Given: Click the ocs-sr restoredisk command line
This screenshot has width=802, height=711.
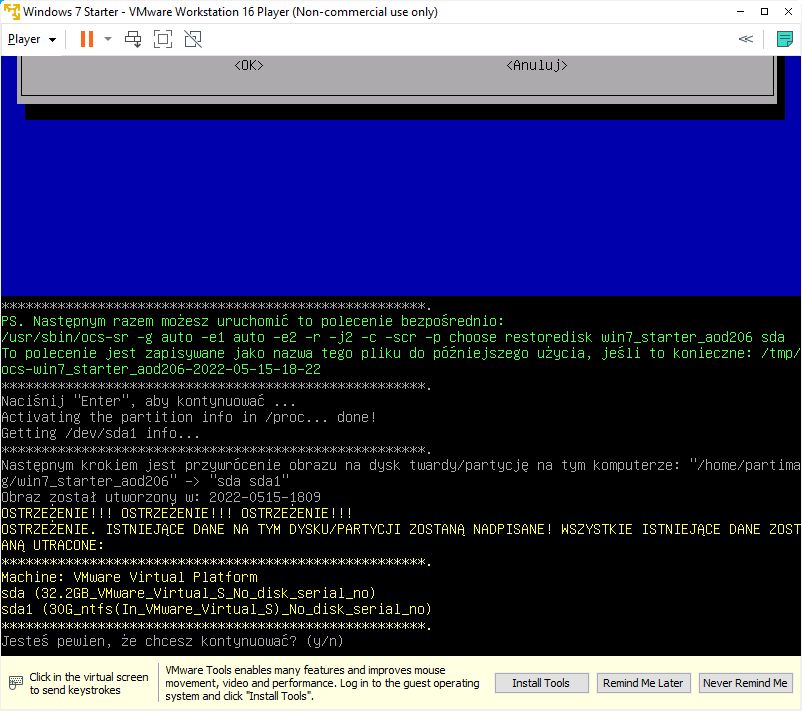Looking at the screenshot, I should pos(392,337).
